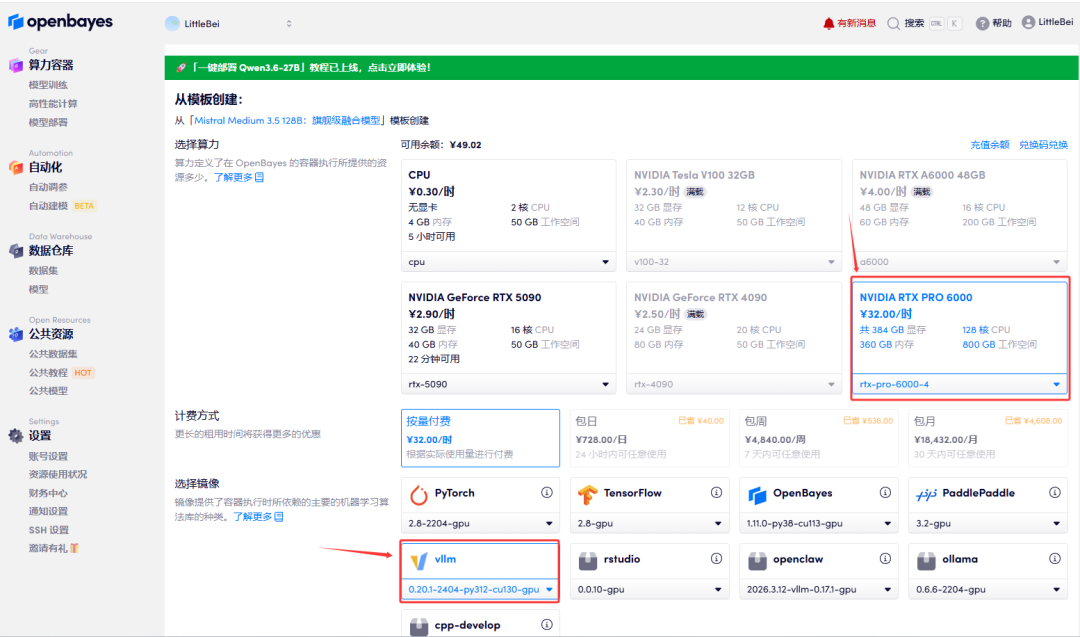Open 高性能计算 in sidebar
1080x637 pixels.
[x=53, y=104]
